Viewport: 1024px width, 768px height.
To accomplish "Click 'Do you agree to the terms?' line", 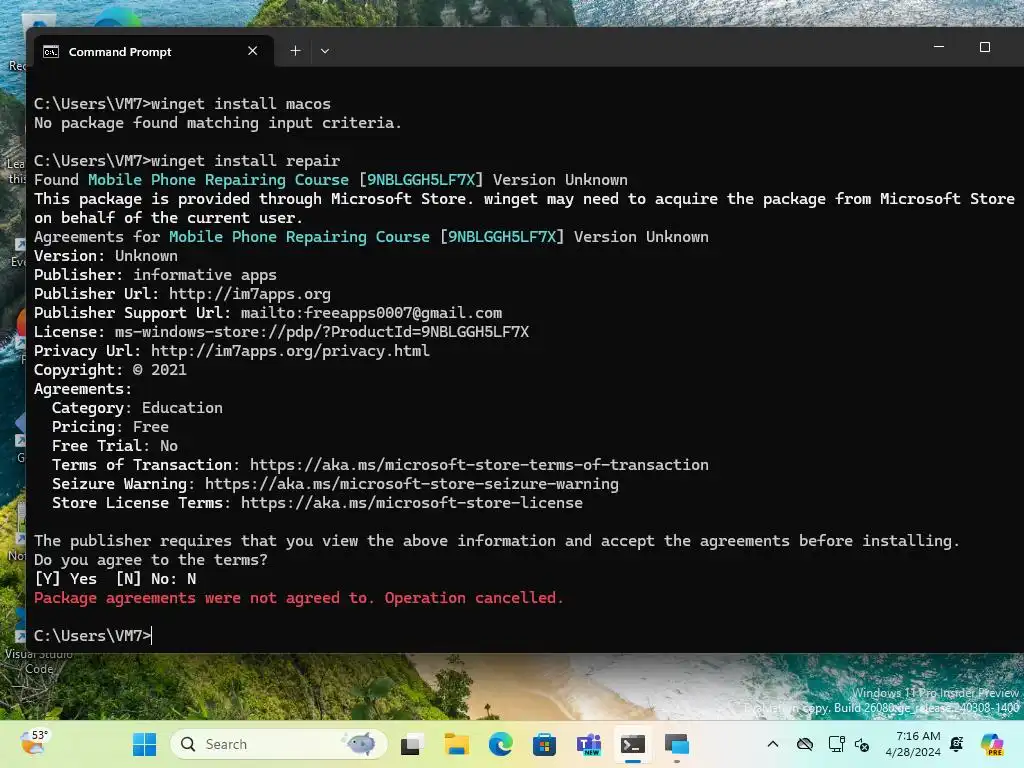I will coord(151,560).
